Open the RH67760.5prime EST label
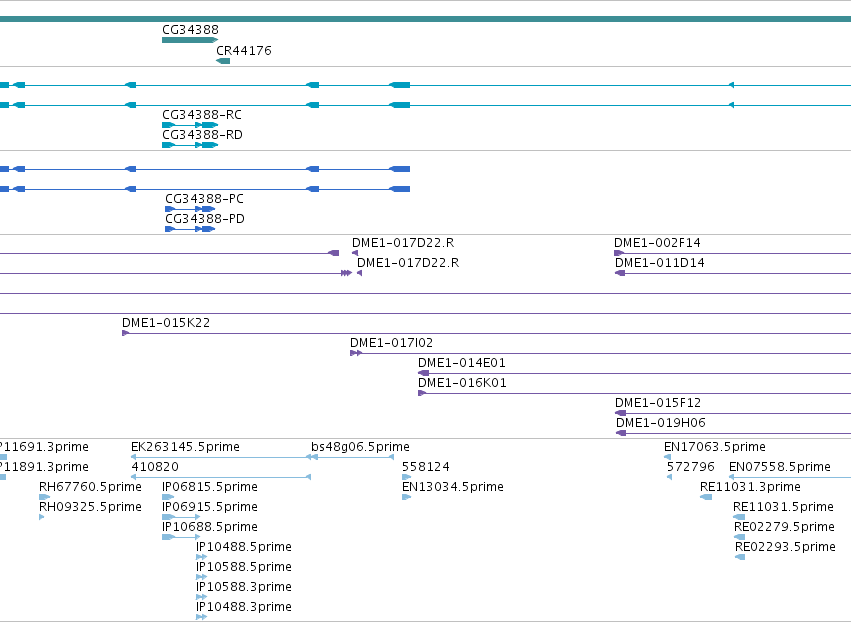851x622 pixels. [x=90, y=487]
